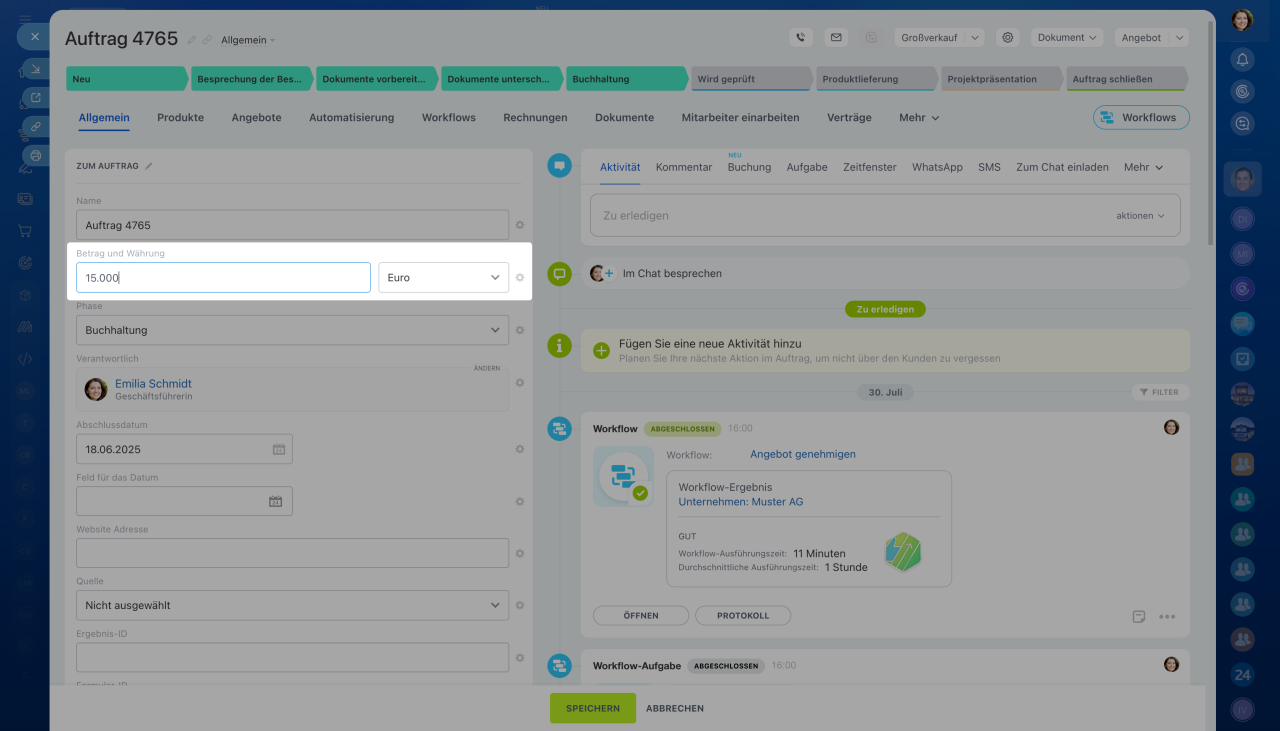Open the Angebot genehmigen workflow link
This screenshot has height=731, width=1280.
click(x=802, y=454)
